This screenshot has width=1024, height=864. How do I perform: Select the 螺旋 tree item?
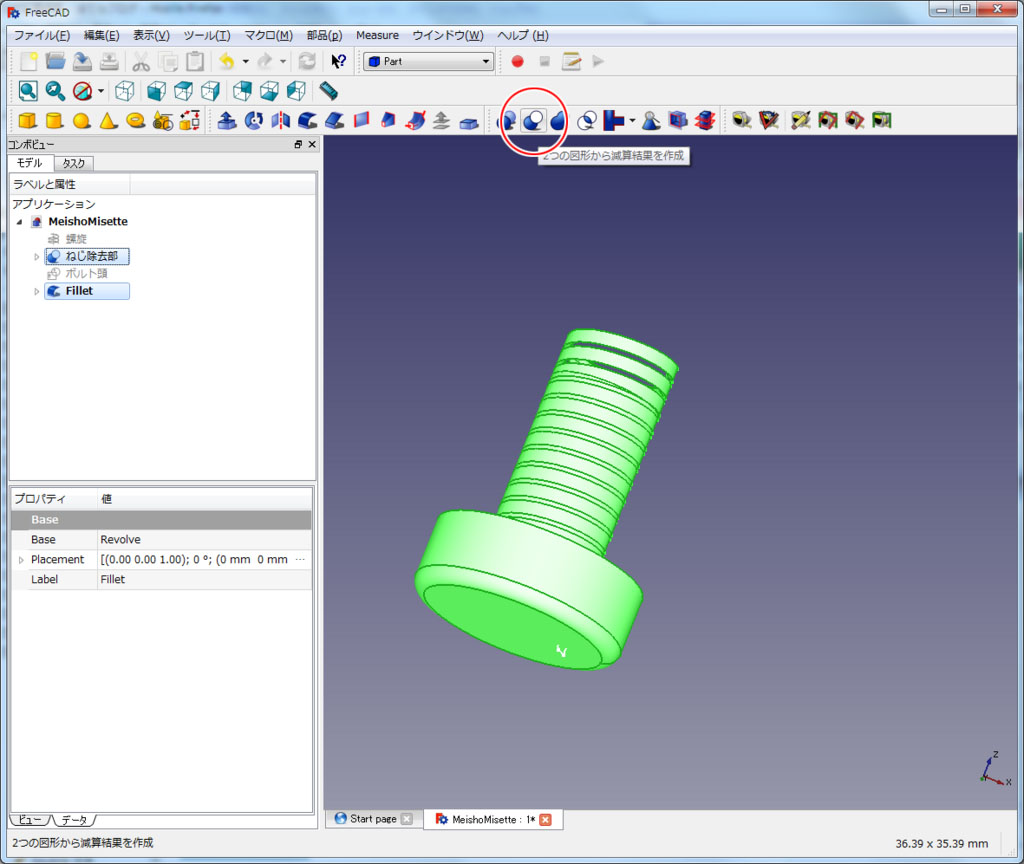click(x=76, y=239)
